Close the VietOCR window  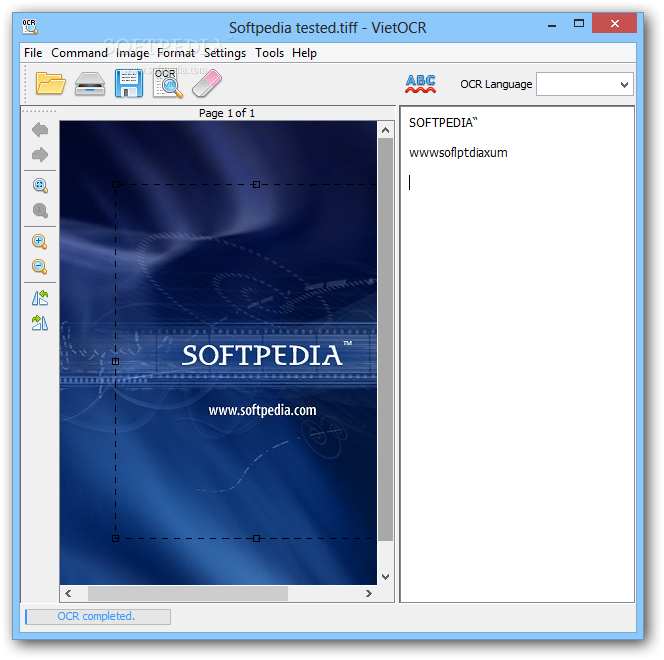[x=614, y=23]
